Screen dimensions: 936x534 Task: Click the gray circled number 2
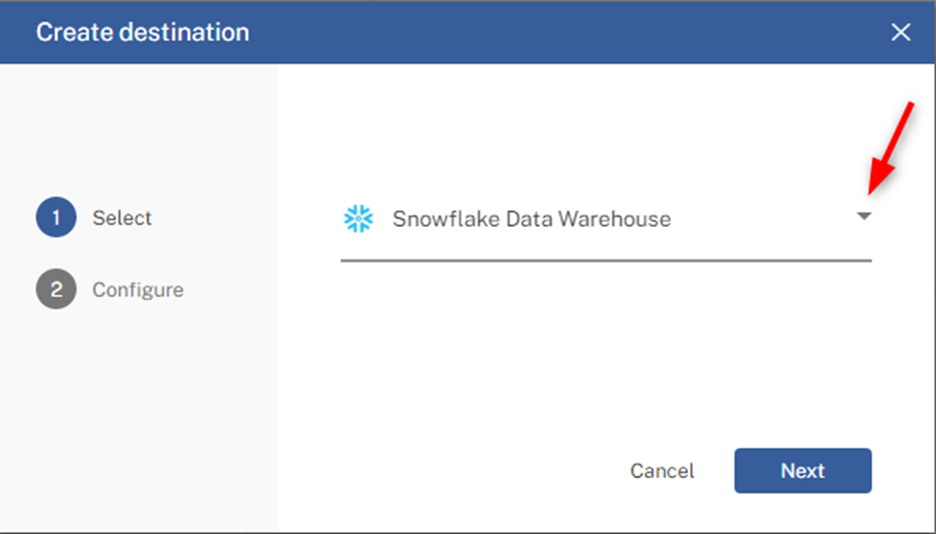tap(56, 289)
